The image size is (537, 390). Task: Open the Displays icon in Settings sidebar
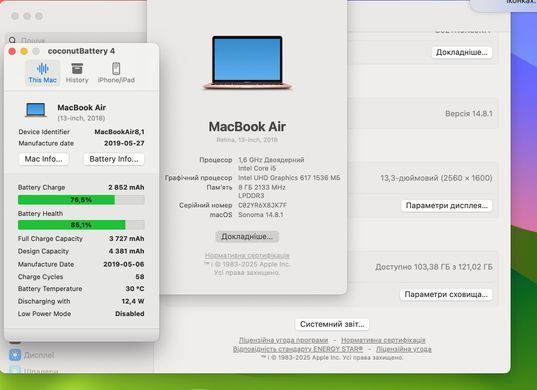[15, 355]
